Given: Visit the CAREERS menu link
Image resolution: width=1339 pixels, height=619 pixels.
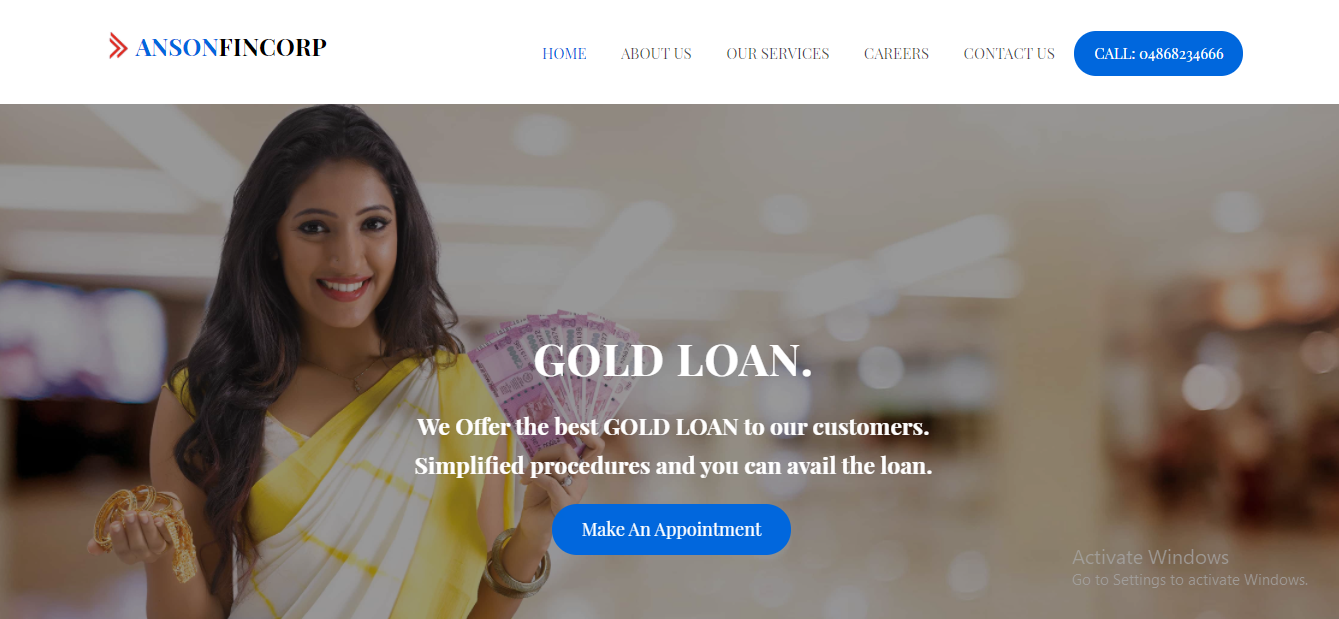Looking at the screenshot, I should (896, 54).
